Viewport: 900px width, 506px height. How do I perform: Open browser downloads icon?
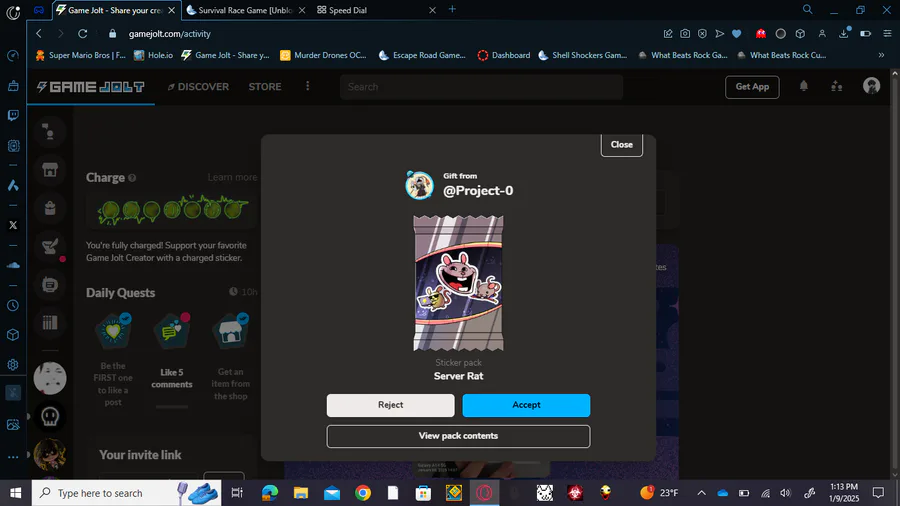(x=844, y=34)
